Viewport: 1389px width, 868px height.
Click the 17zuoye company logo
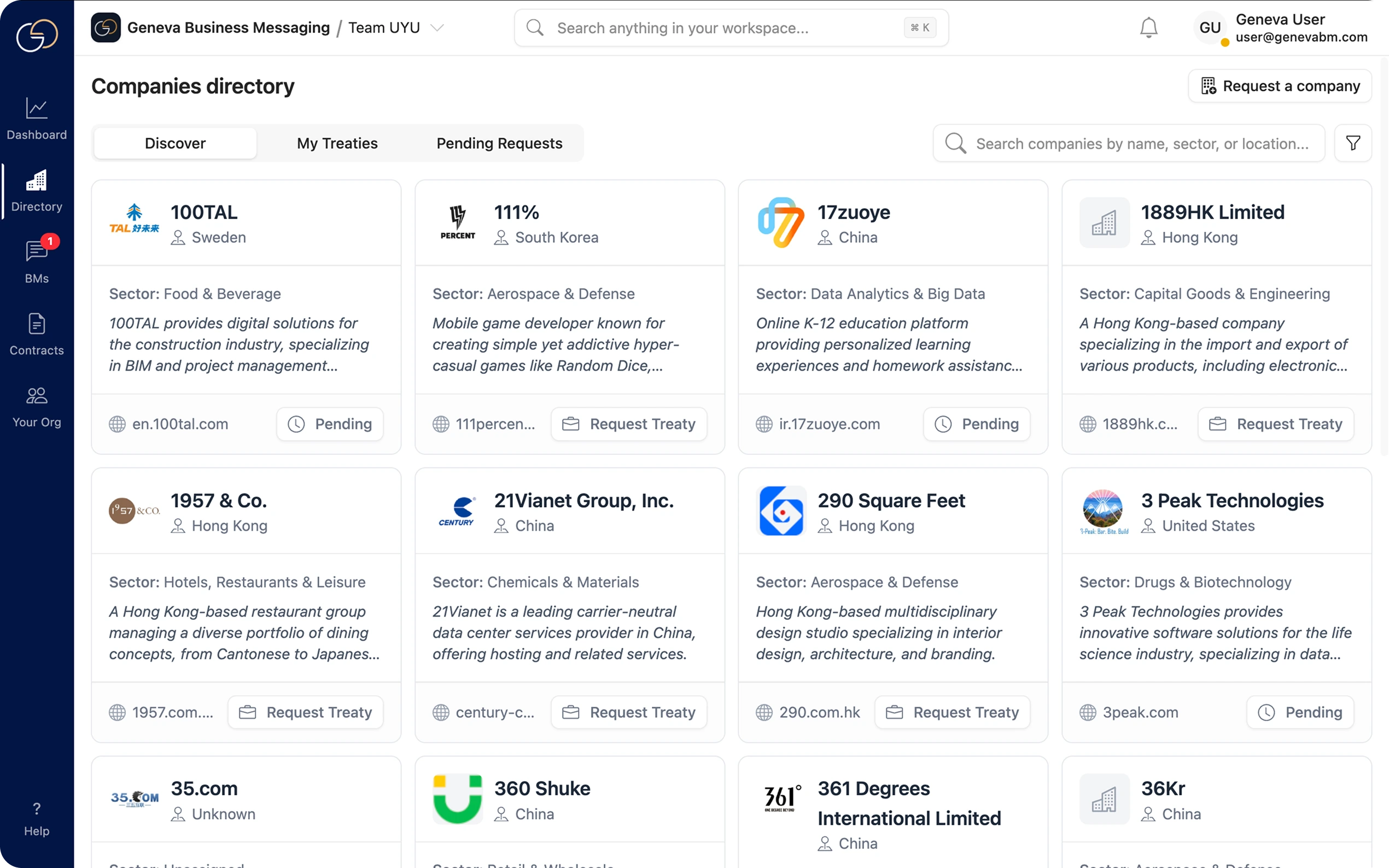(x=780, y=222)
